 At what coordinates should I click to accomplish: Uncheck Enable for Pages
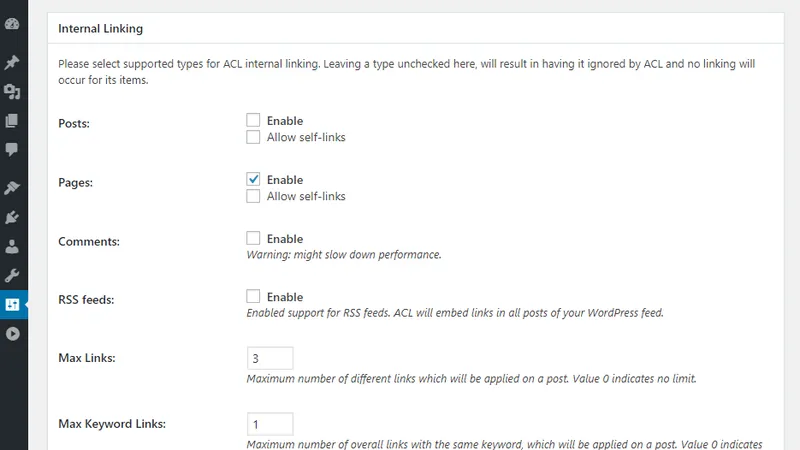(253, 179)
